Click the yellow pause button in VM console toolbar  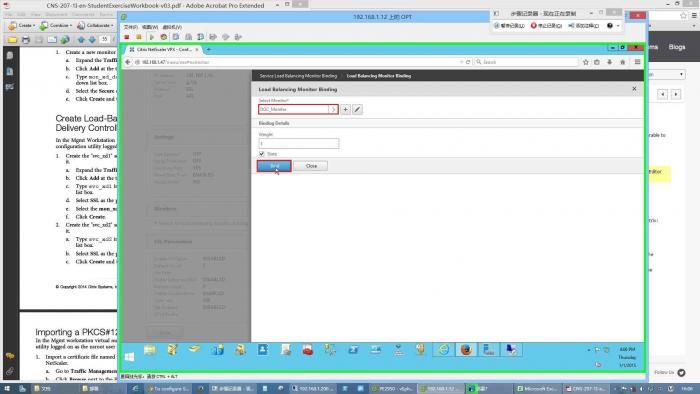click(x=139, y=37)
